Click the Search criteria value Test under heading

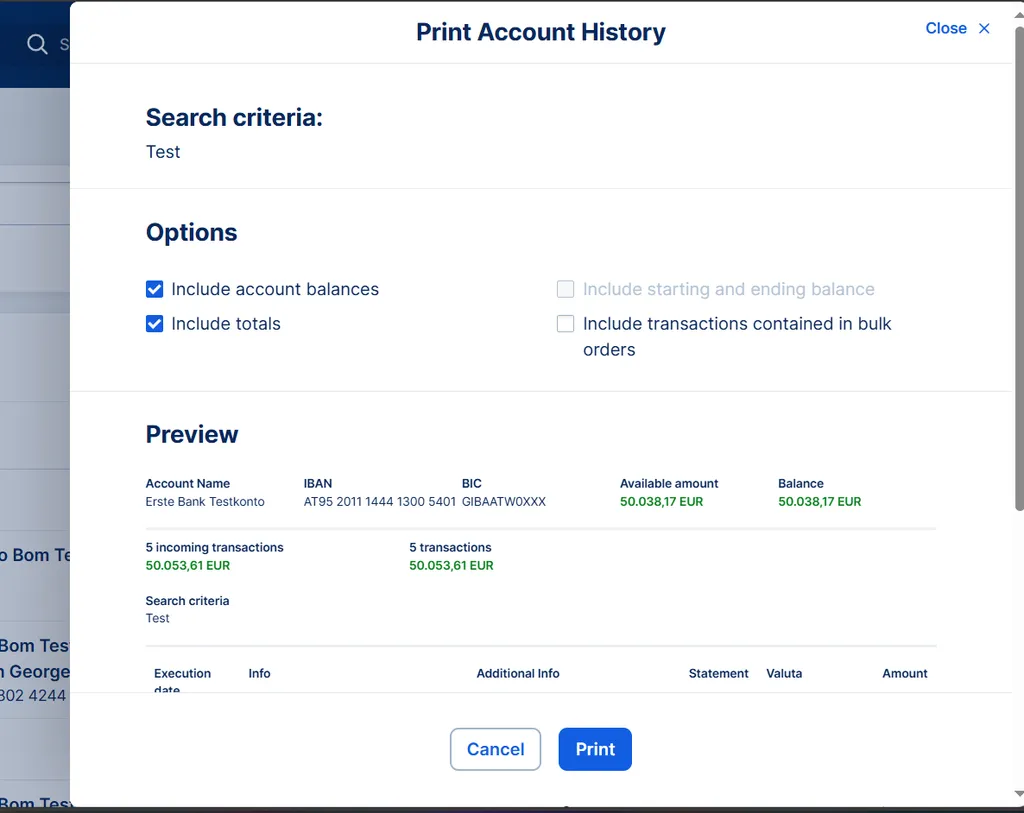pyautogui.click(x=163, y=151)
